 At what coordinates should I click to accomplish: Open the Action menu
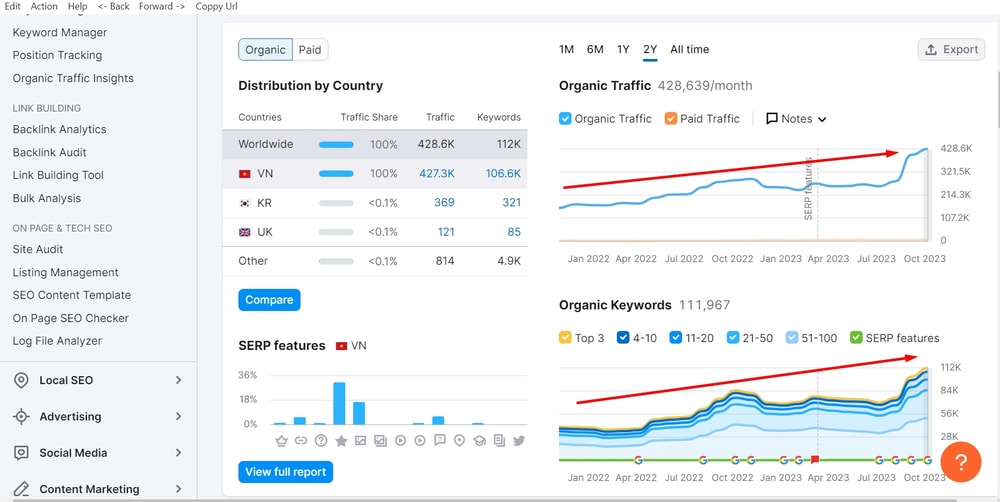click(44, 6)
